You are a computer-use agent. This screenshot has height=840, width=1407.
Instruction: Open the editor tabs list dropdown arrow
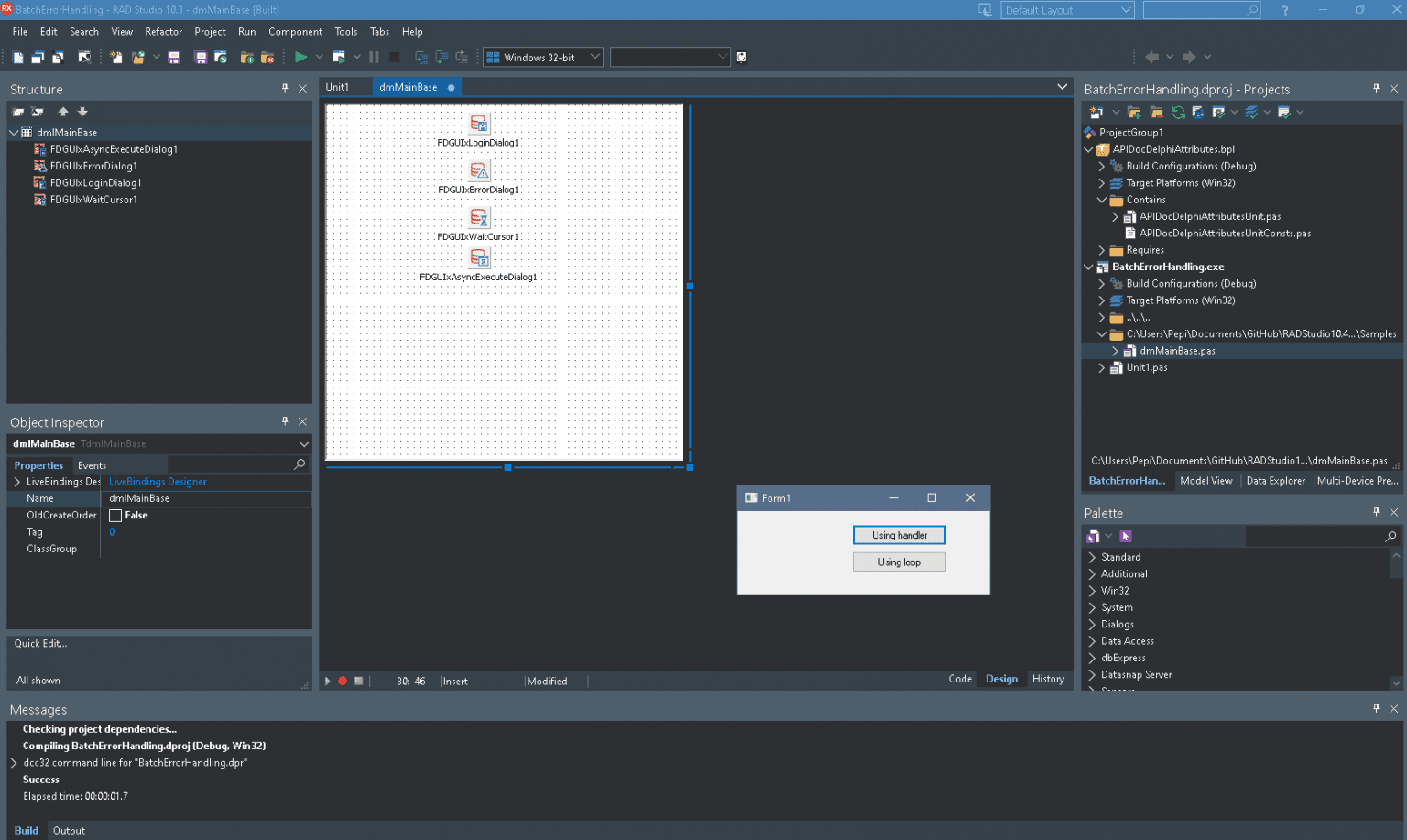[1062, 87]
